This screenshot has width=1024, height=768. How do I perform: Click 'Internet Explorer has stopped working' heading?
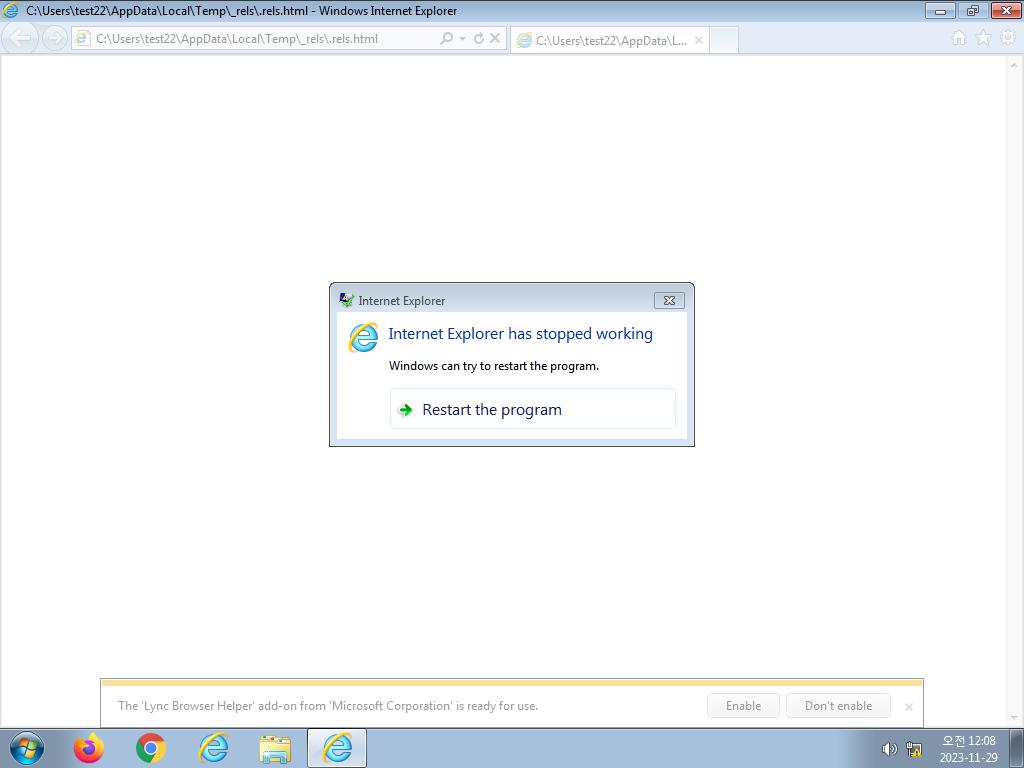coord(520,334)
